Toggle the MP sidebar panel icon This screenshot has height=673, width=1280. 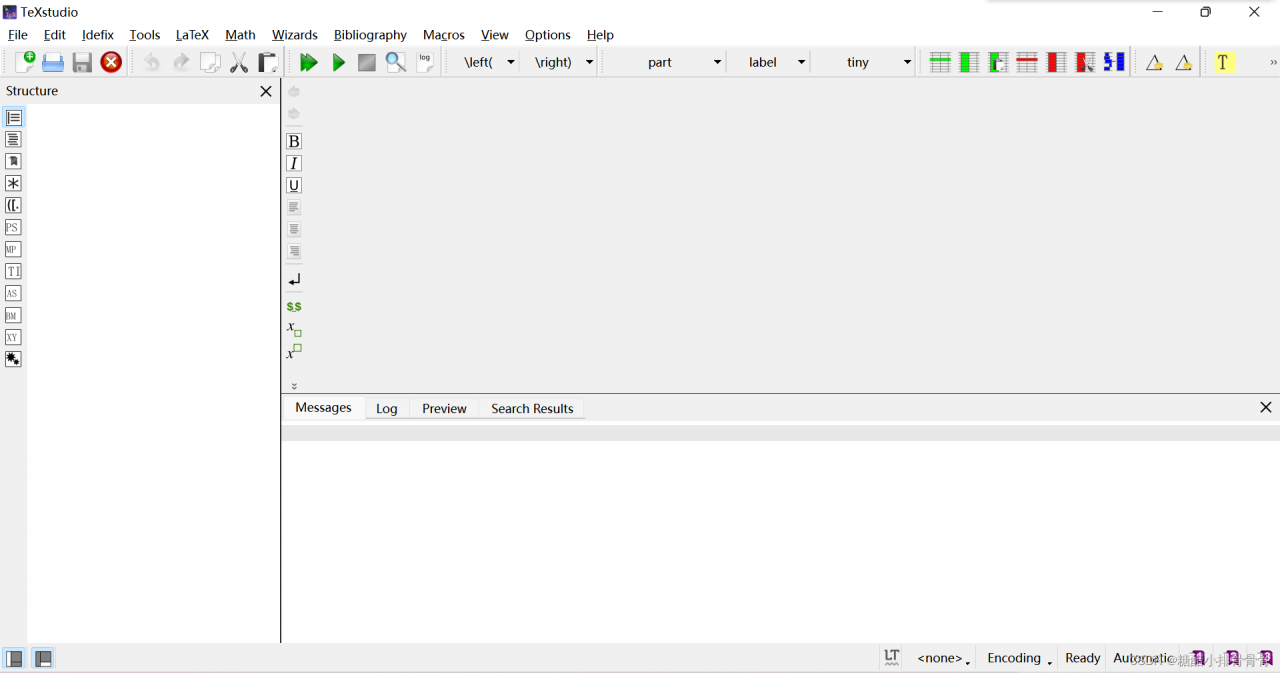[13, 249]
